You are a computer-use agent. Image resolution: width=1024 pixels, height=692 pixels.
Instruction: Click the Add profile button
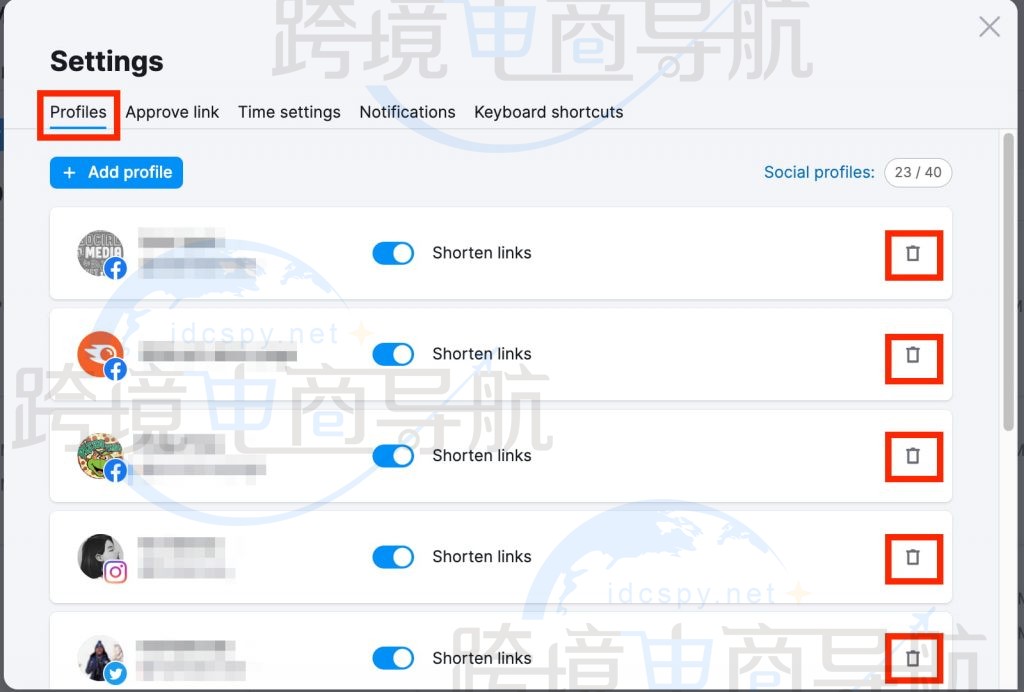[x=116, y=172]
